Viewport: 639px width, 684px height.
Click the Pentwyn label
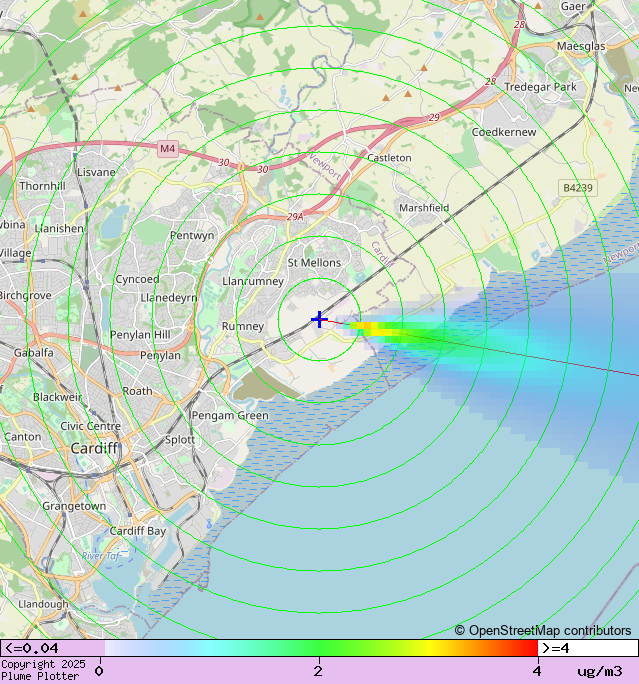pyautogui.click(x=192, y=236)
